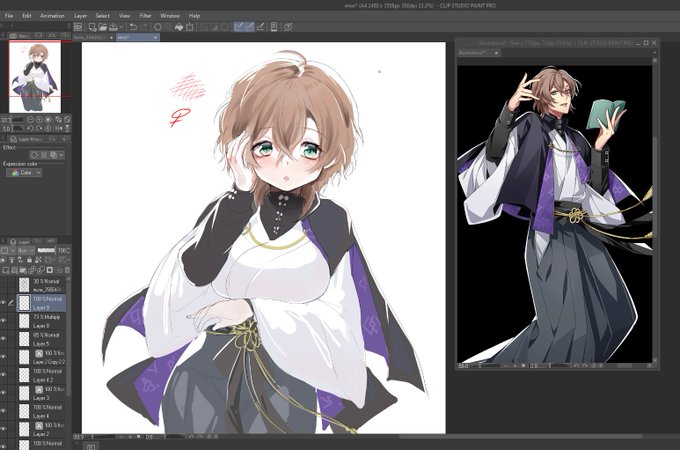Open the Expression color dropdown

[x=24, y=173]
